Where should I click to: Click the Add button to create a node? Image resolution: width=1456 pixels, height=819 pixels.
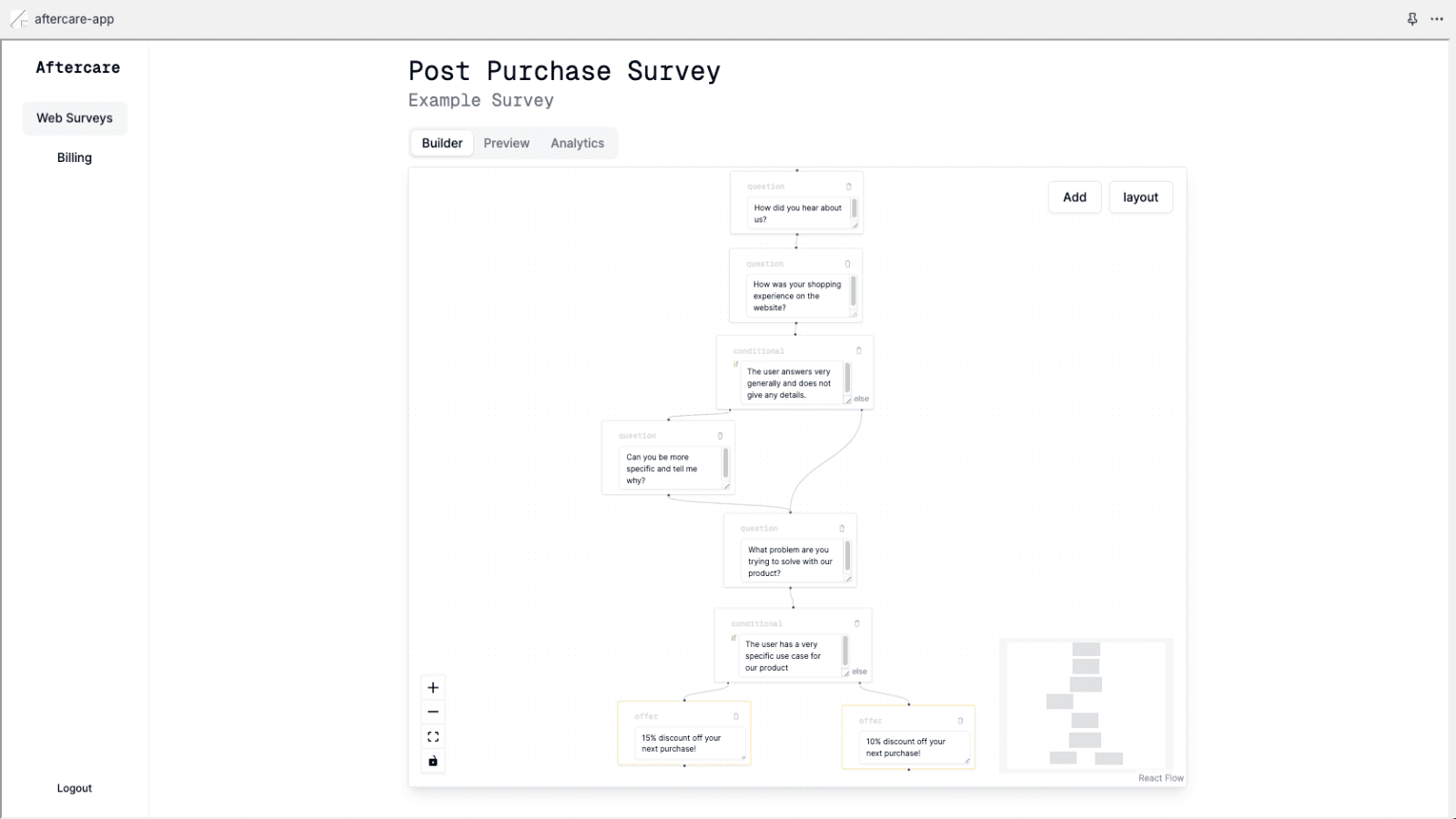(x=1075, y=197)
